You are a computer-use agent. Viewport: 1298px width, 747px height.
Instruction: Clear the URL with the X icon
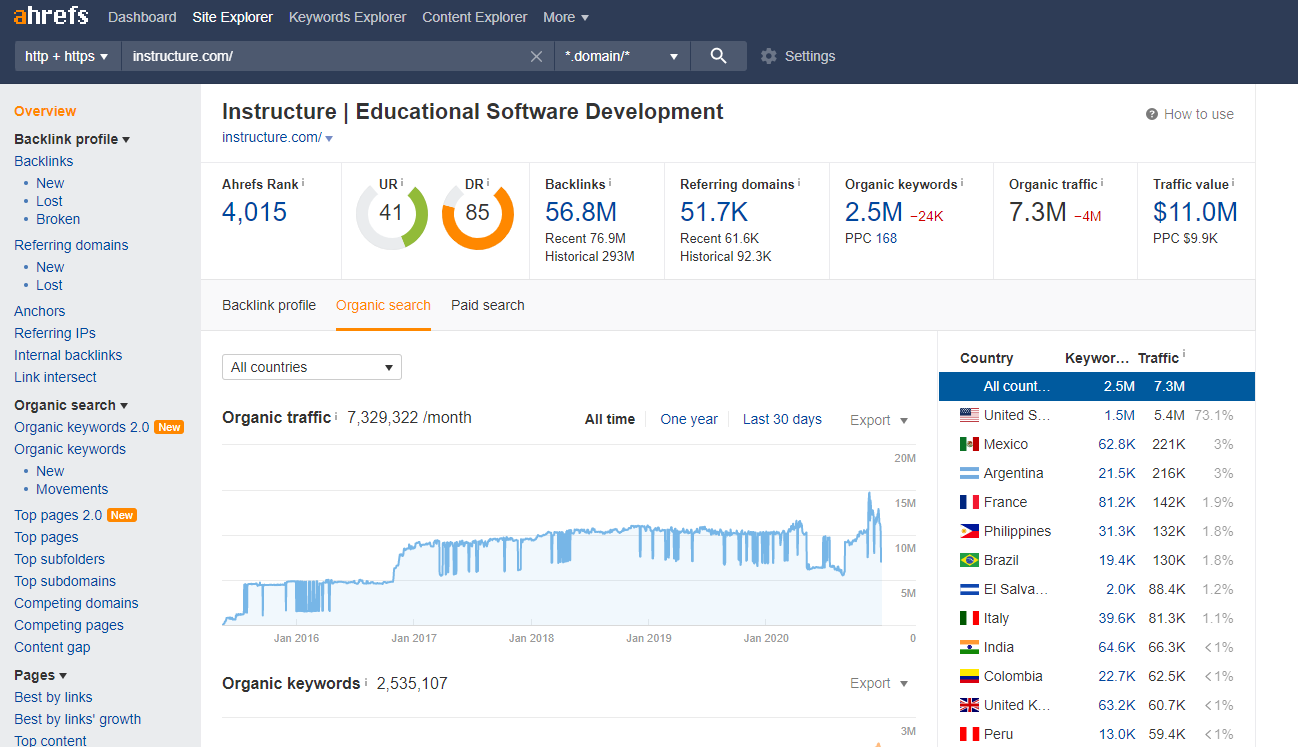coord(536,57)
